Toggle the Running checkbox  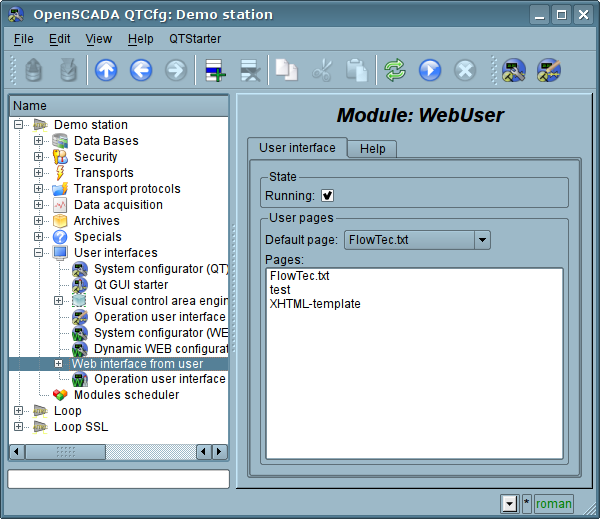(x=327, y=195)
